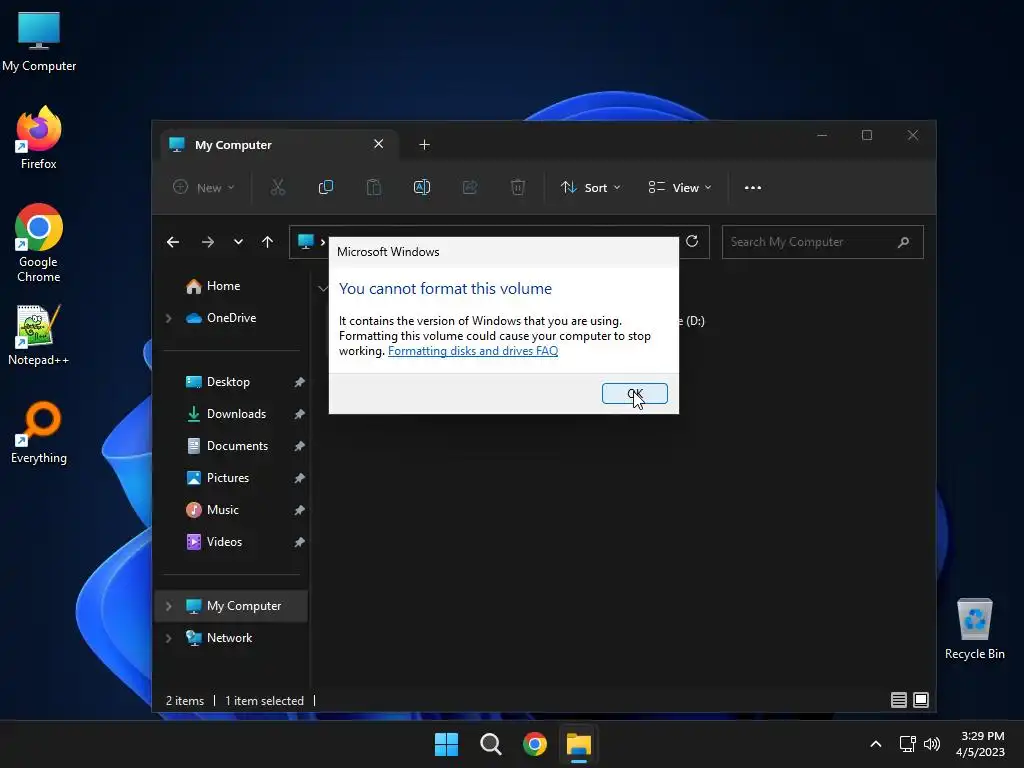
Task: Open the Notepad++ desktop shortcut
Action: [39, 334]
